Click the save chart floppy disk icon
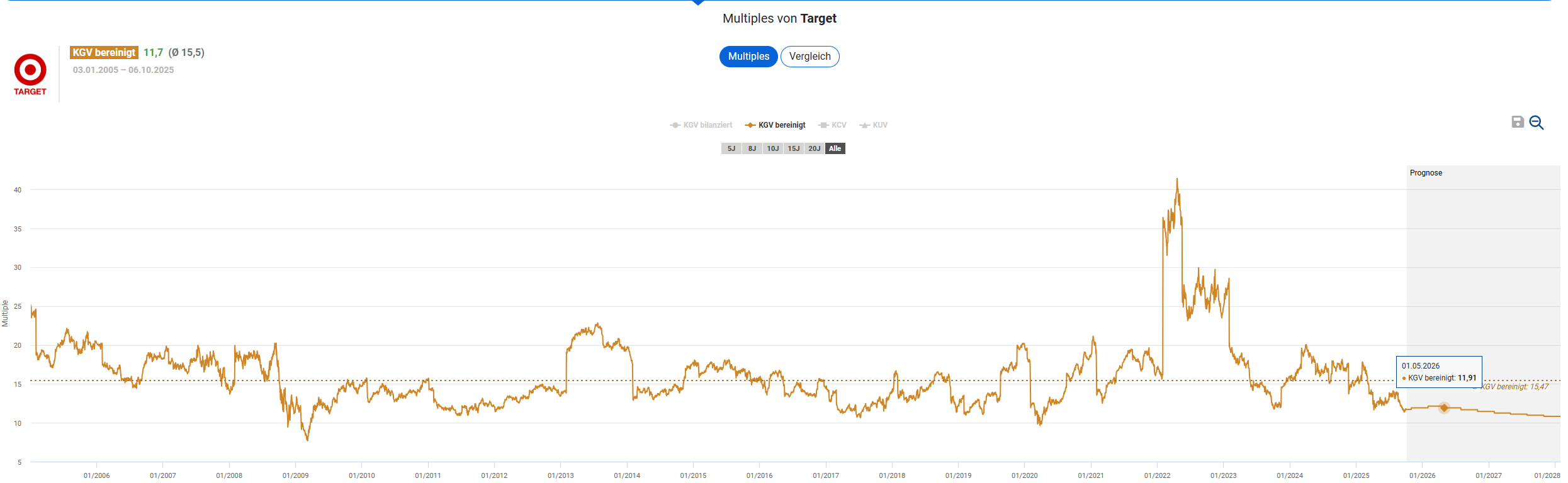The width and height of the screenshot is (1568, 483). [1518, 122]
